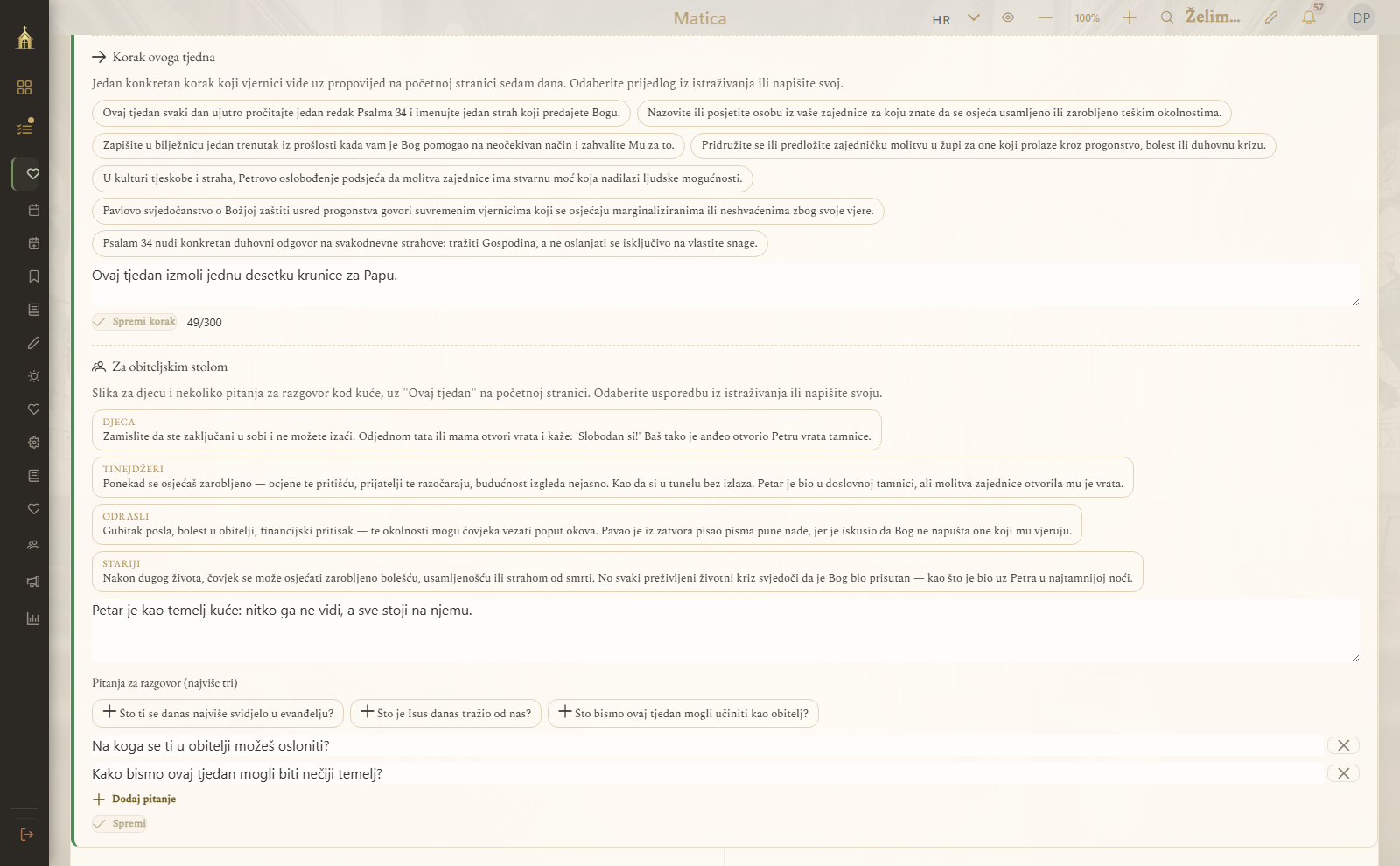The image size is (1400, 866).
Task: Pick suggestion about reading Psalma 34 each morning
Action: click(361, 113)
